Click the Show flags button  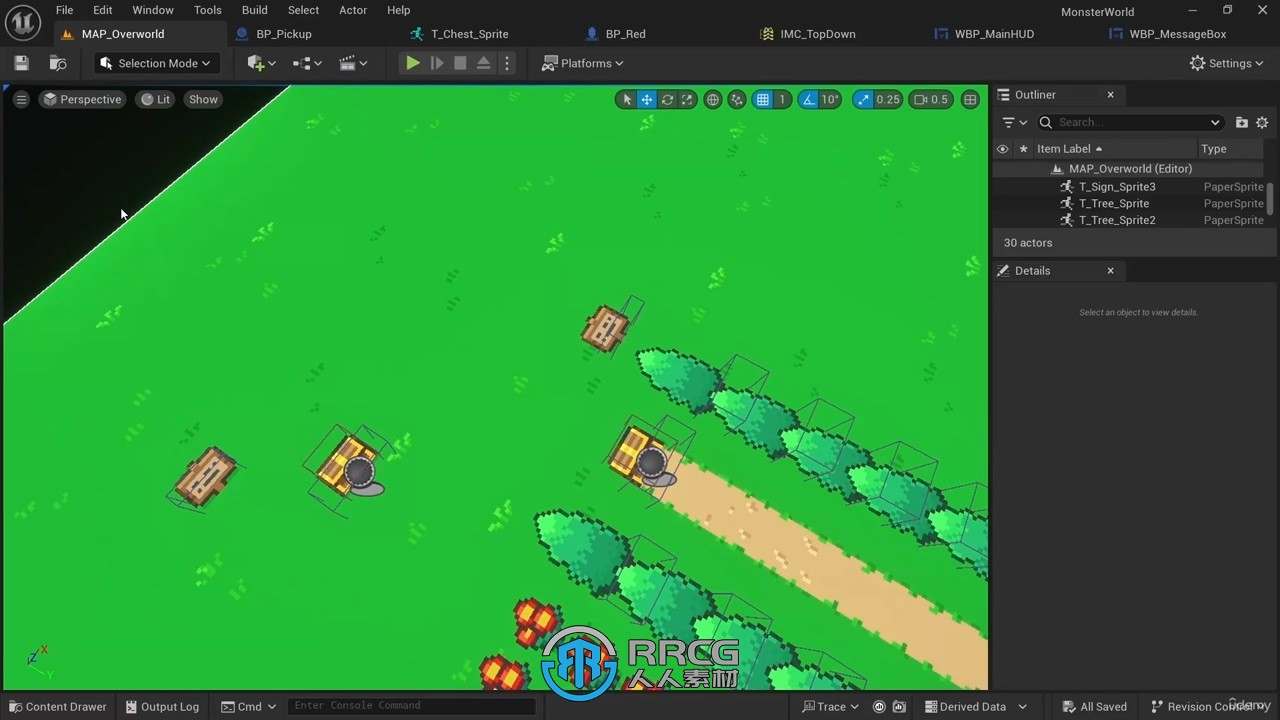(203, 99)
